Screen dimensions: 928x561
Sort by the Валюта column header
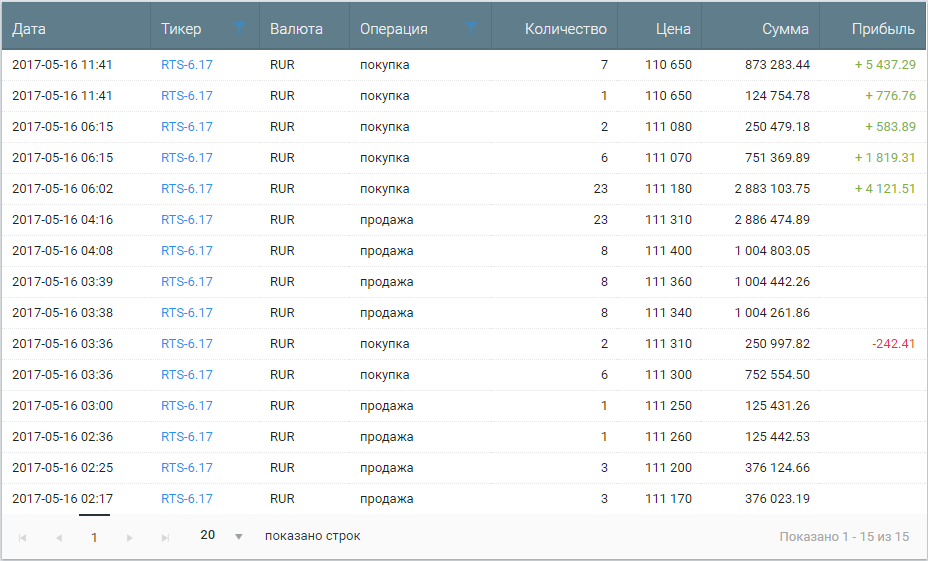(x=296, y=28)
